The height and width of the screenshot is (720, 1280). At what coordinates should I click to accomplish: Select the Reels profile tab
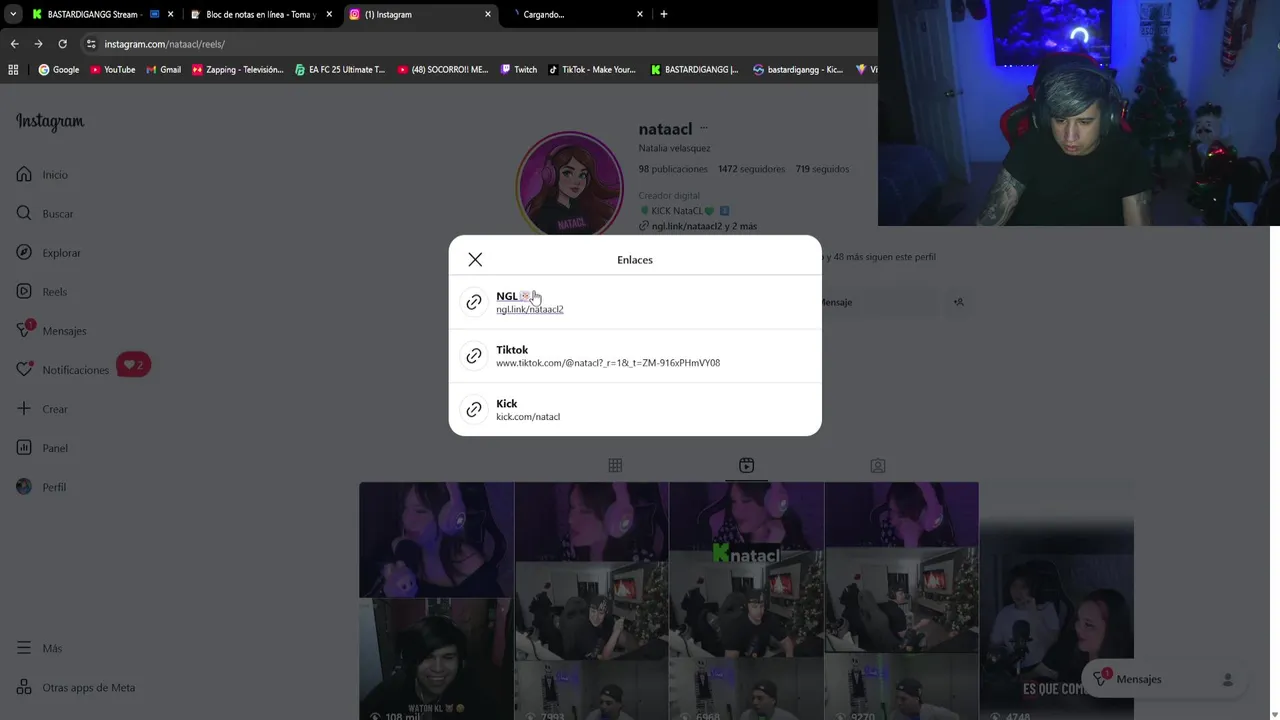(x=746, y=465)
